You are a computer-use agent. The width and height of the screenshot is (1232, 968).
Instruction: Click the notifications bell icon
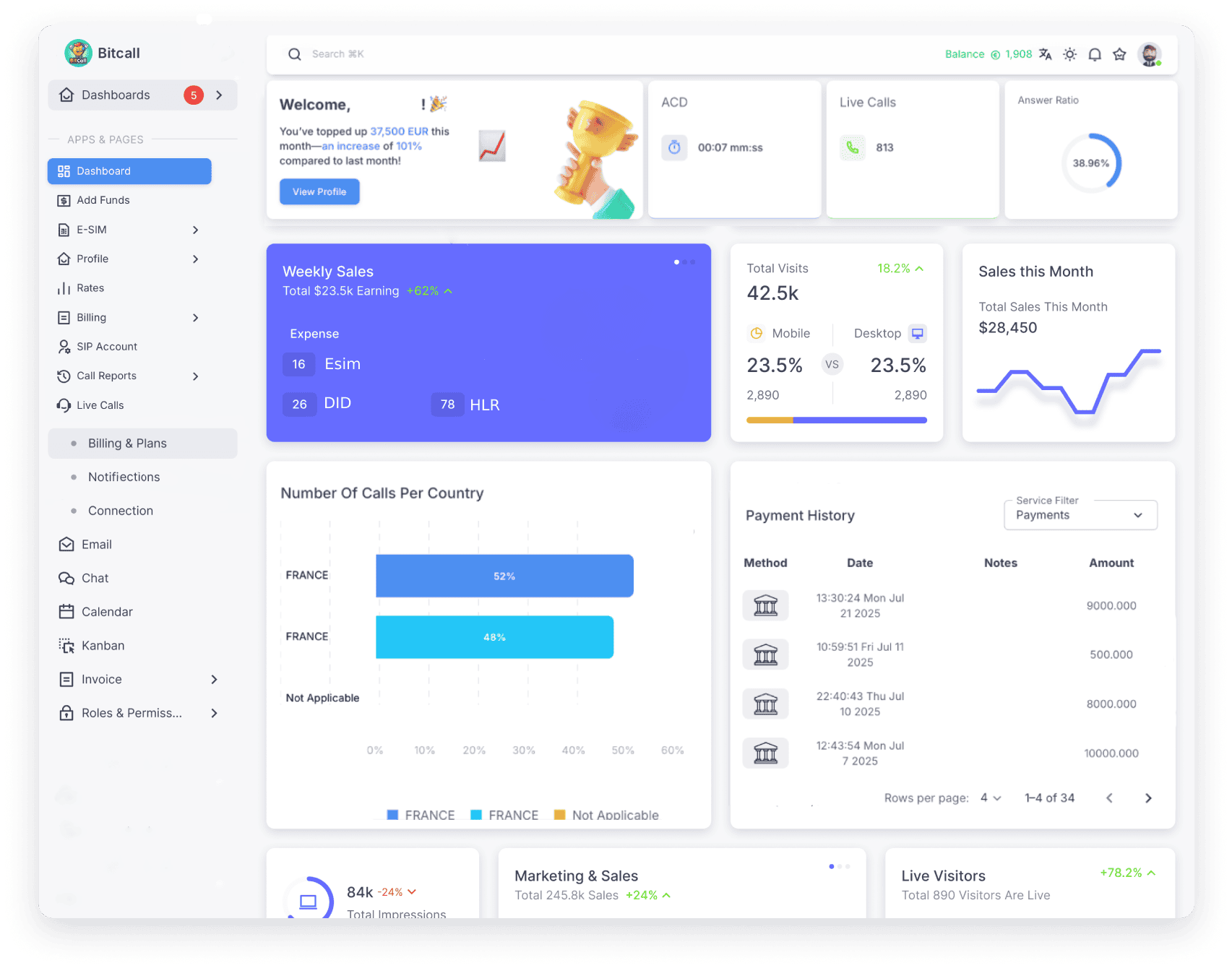(1094, 53)
